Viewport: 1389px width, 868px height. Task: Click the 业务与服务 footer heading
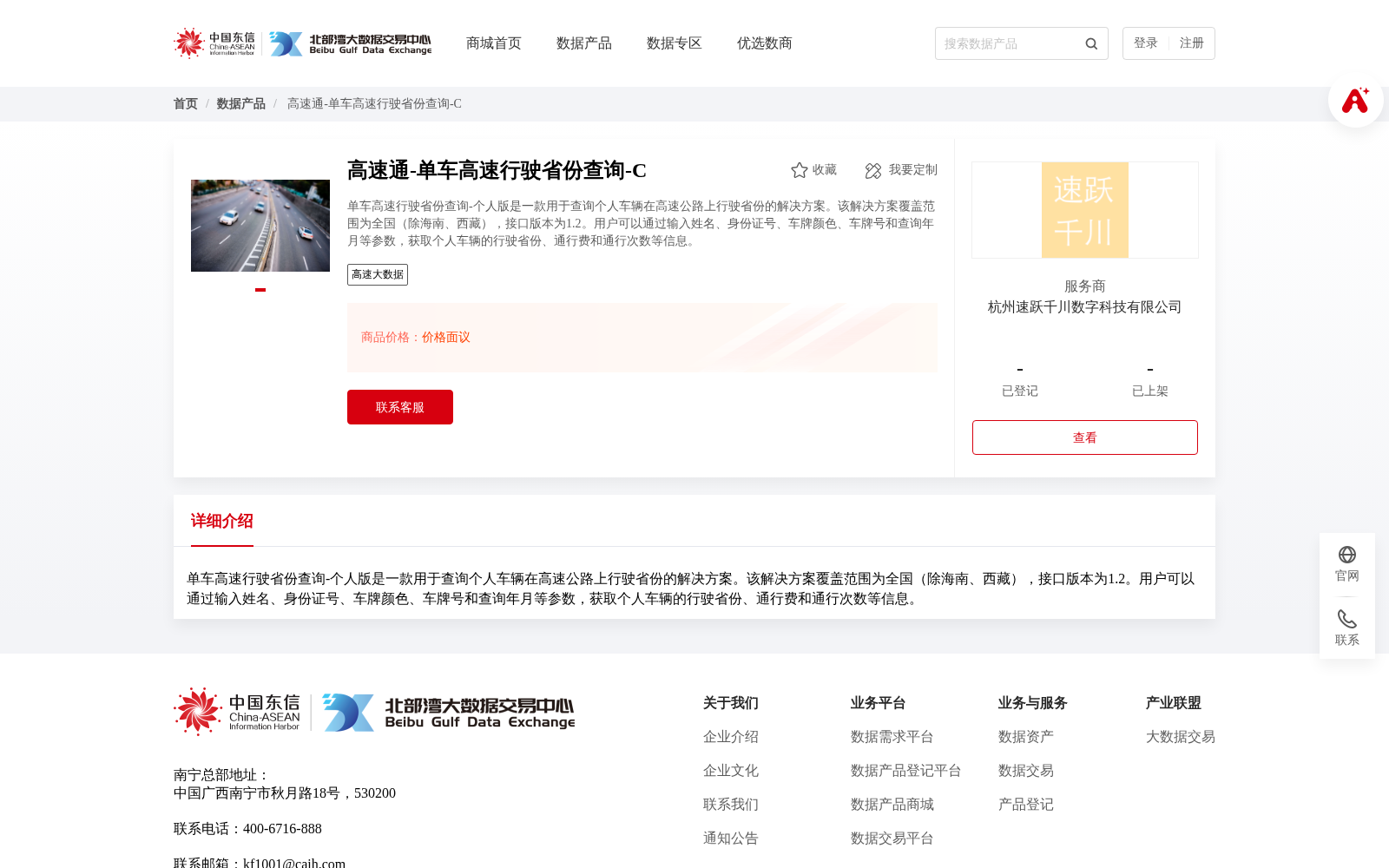pos(1033,703)
